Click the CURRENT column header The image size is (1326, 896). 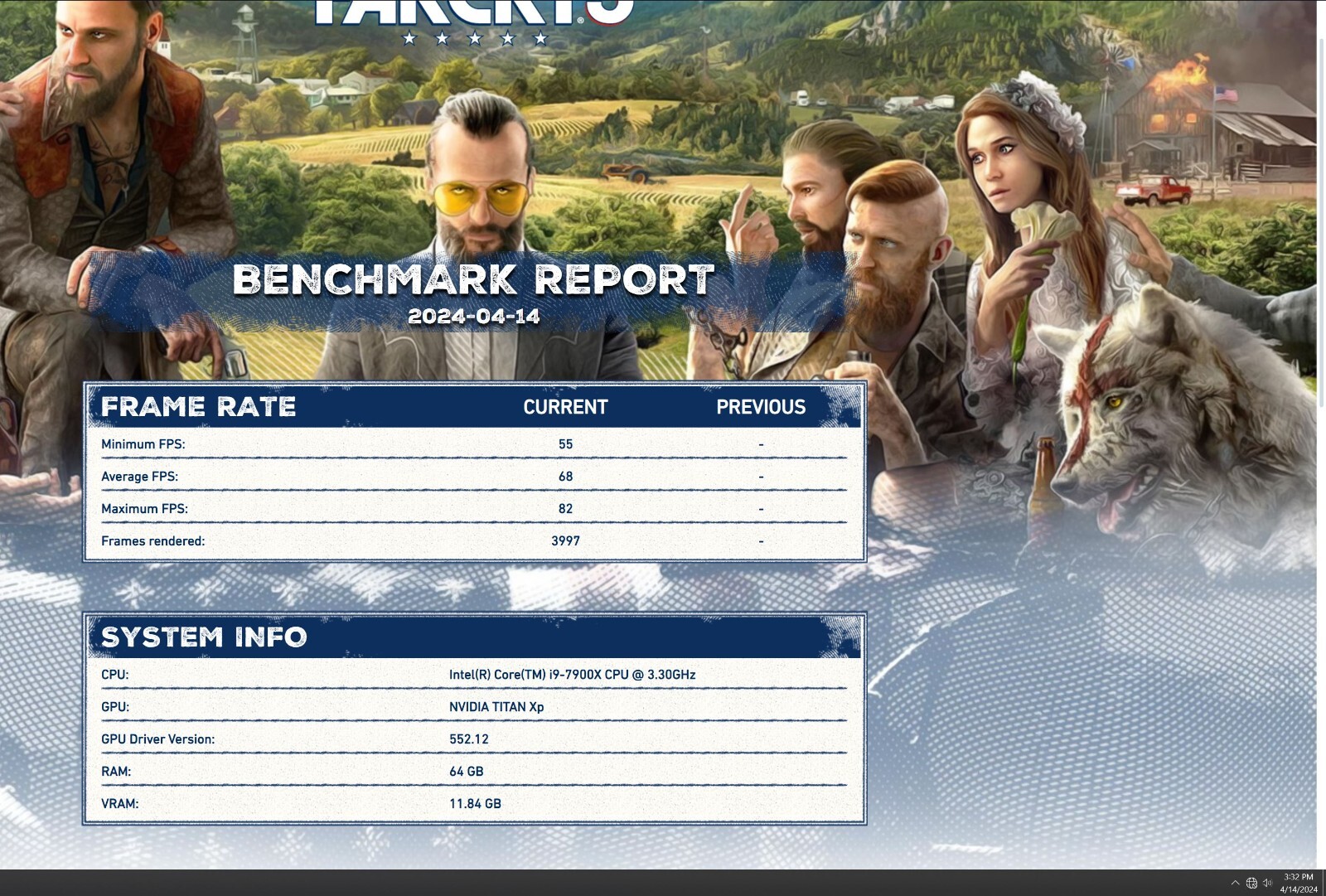point(565,407)
